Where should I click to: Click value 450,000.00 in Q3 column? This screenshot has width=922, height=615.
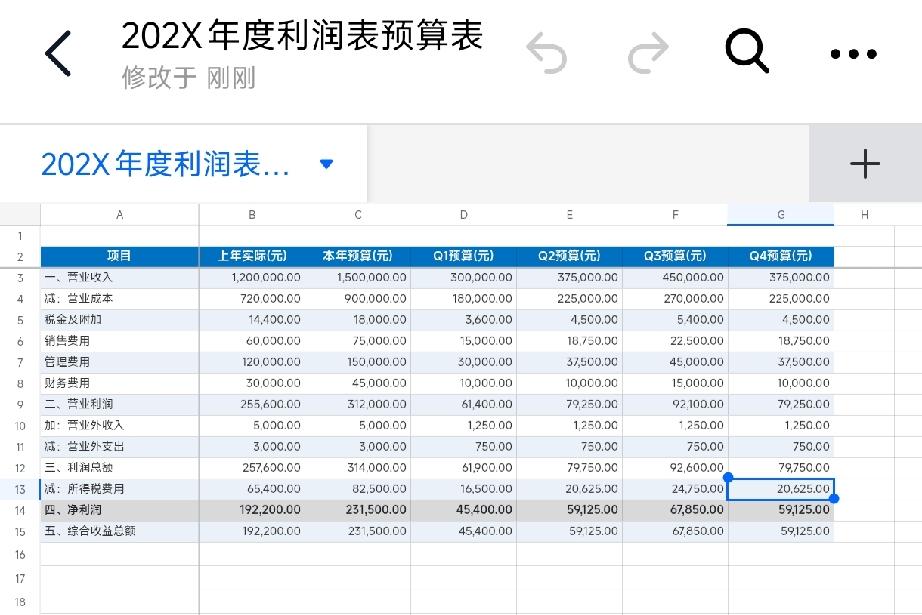pos(693,278)
